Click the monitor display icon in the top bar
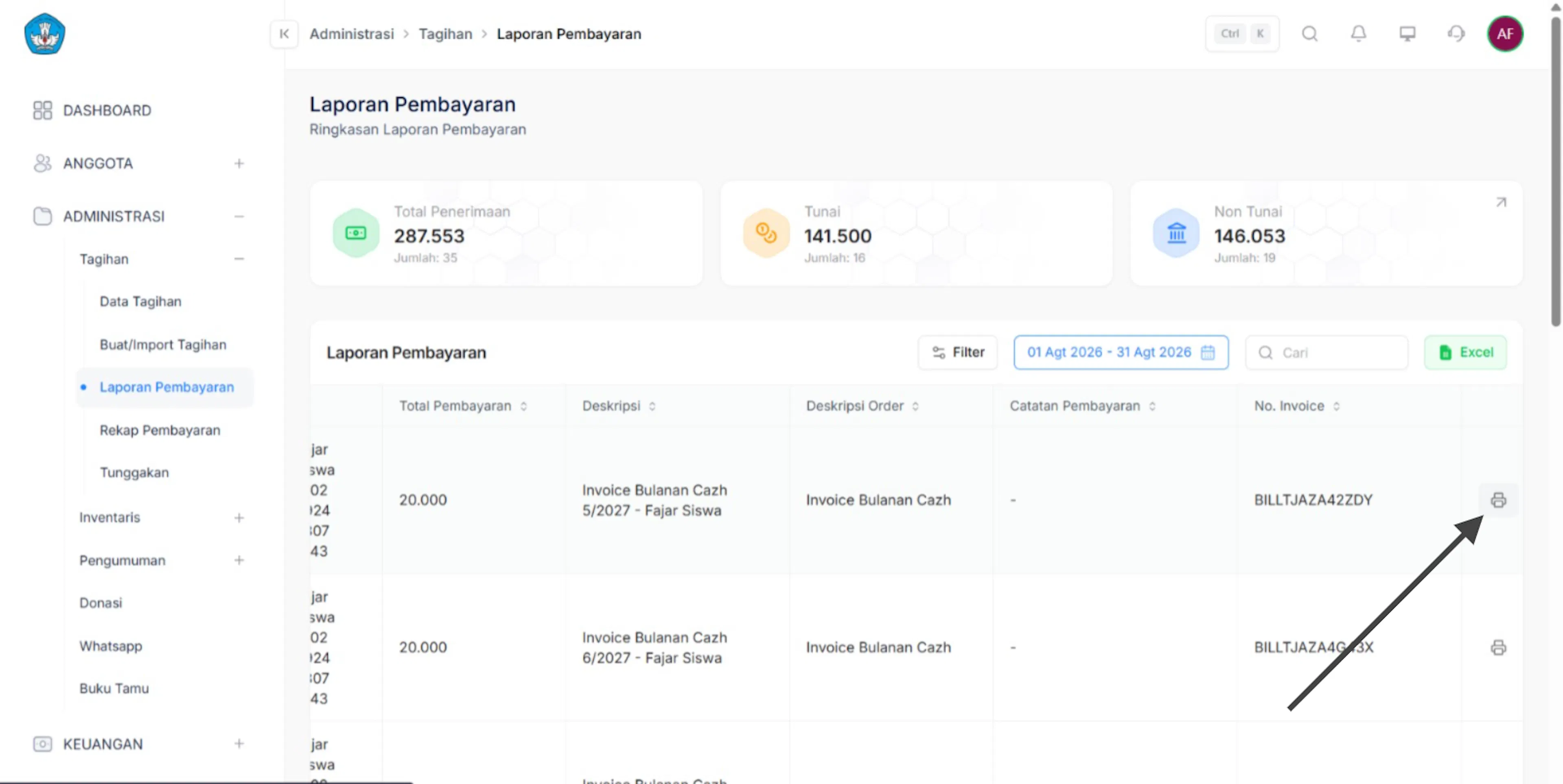The width and height of the screenshot is (1563, 784). (x=1407, y=34)
